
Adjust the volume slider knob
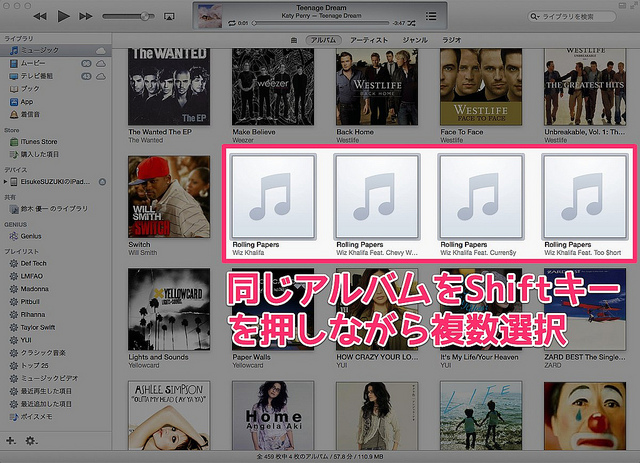pos(144,16)
